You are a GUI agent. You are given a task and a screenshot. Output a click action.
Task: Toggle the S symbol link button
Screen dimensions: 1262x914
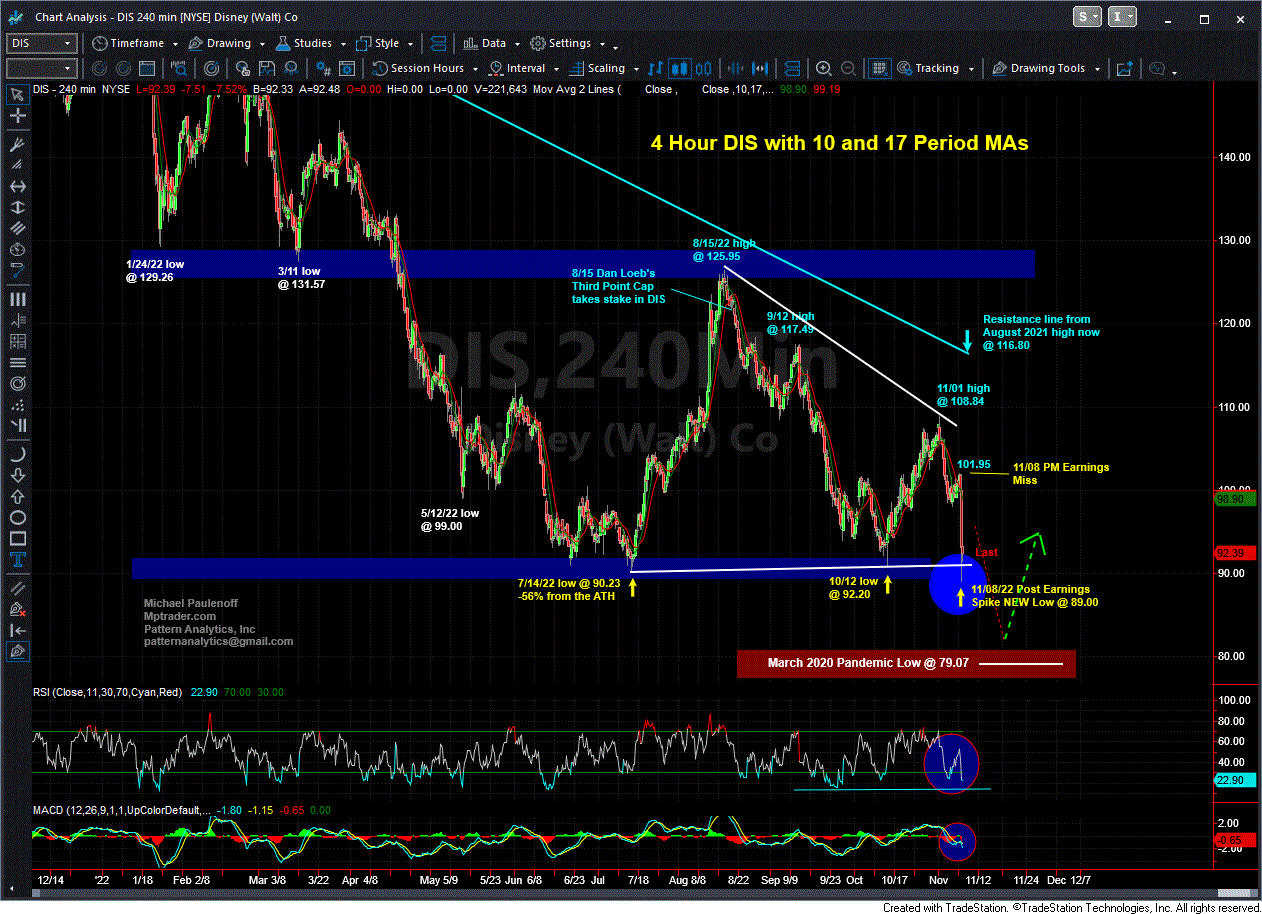point(1086,16)
